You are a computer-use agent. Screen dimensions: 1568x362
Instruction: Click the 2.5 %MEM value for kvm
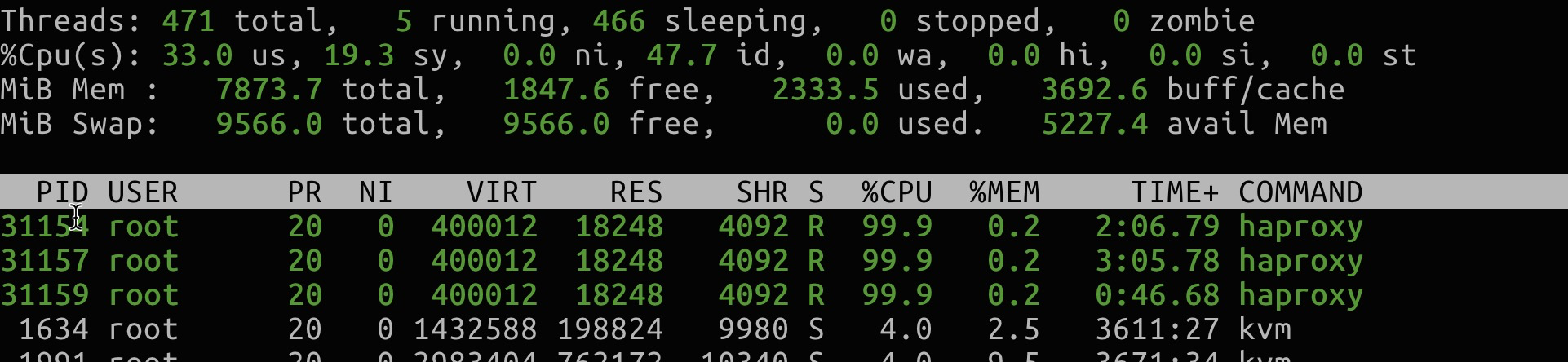click(1013, 329)
